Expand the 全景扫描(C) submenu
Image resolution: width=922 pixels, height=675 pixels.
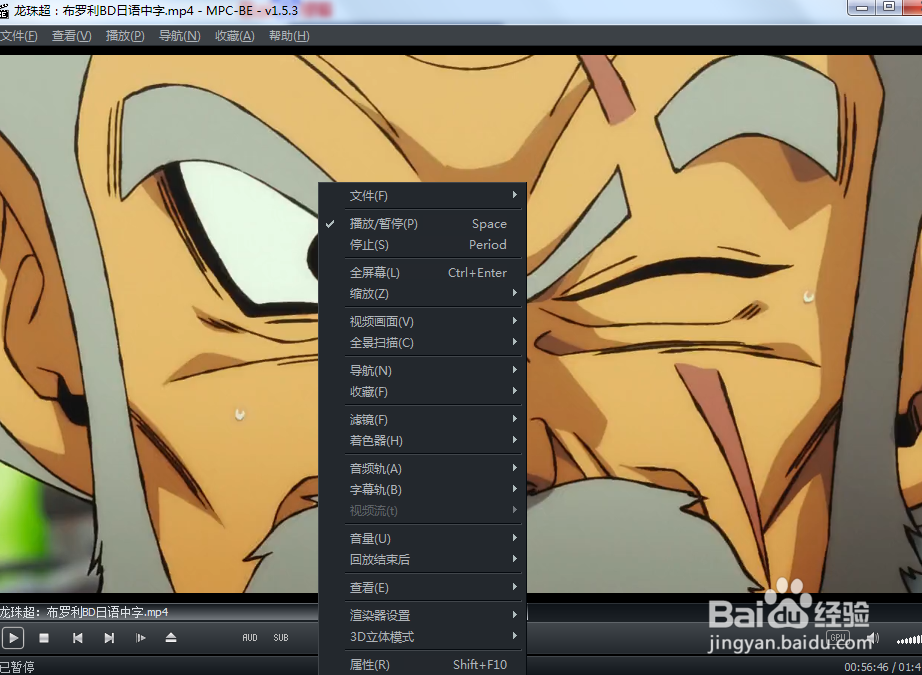tap(422, 343)
